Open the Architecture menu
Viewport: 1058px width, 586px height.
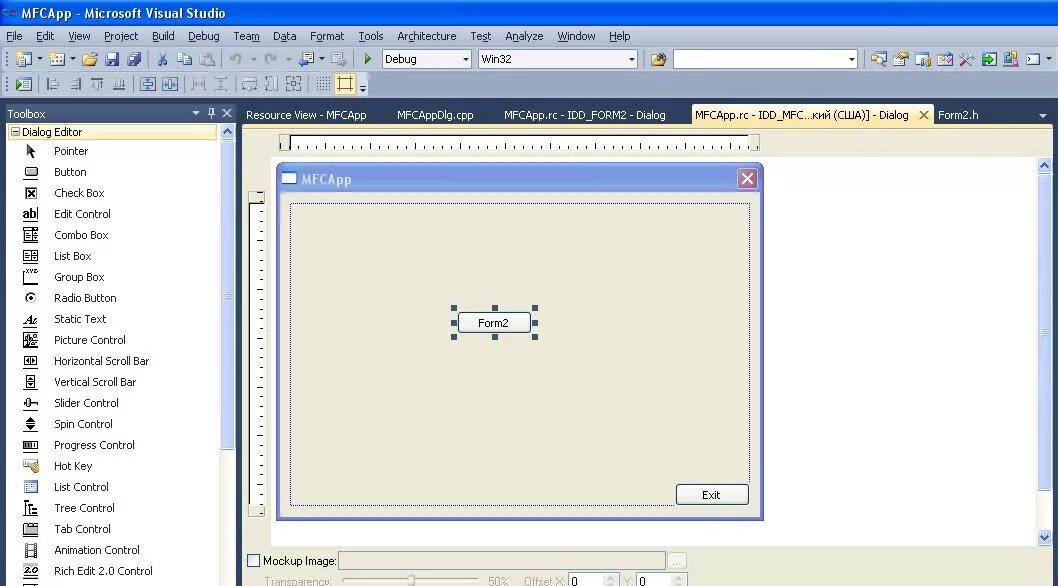[x=426, y=36]
